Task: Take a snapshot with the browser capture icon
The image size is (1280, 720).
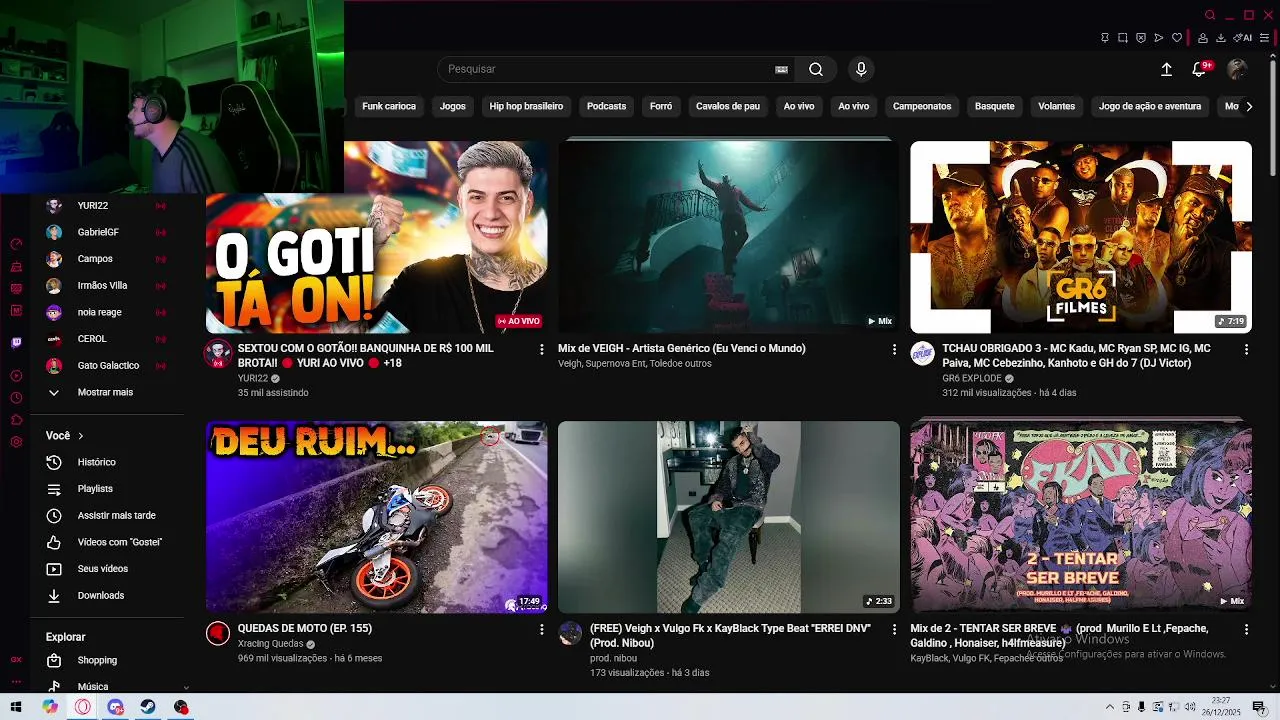Action: (1123, 38)
